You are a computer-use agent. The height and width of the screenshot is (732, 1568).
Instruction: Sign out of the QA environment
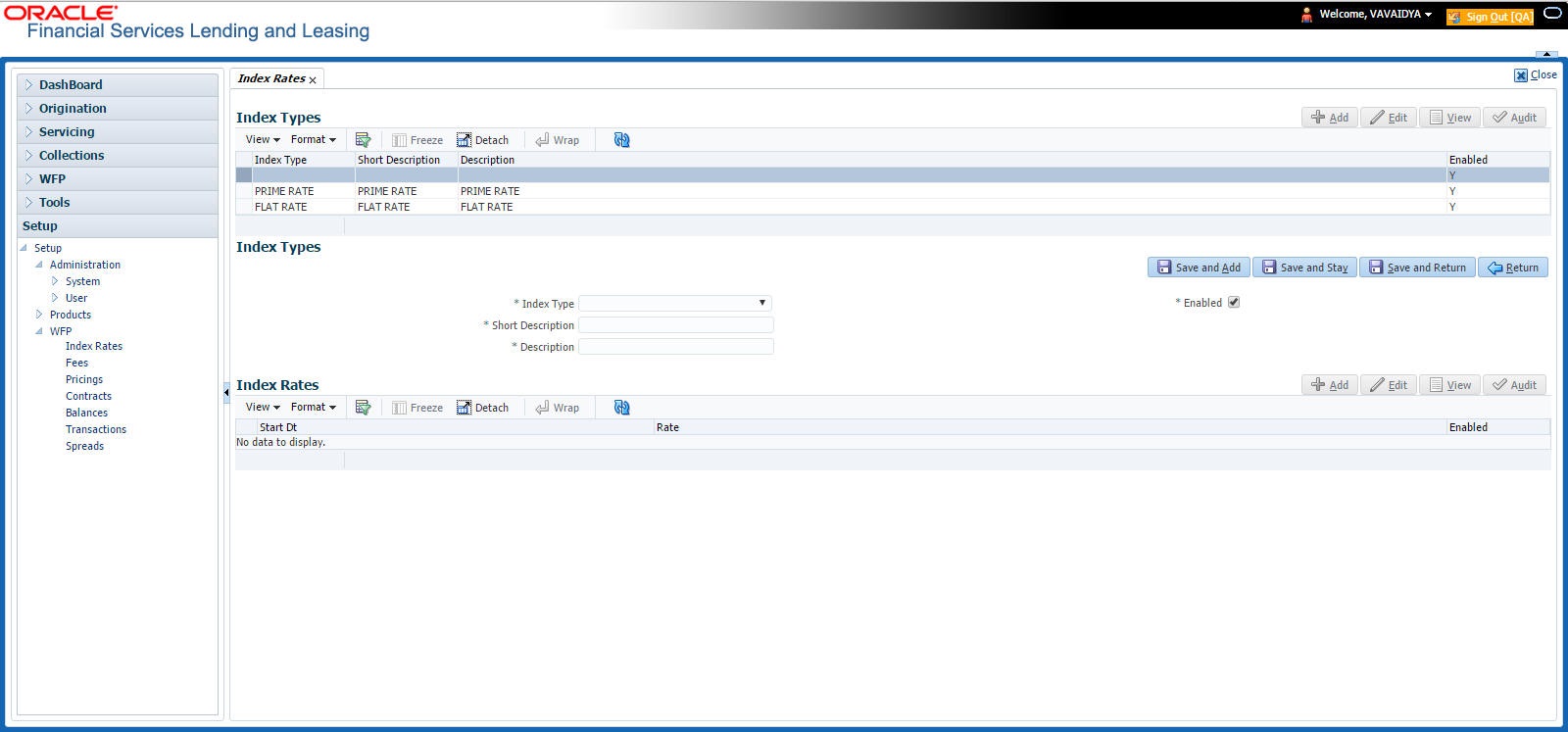click(x=1491, y=17)
